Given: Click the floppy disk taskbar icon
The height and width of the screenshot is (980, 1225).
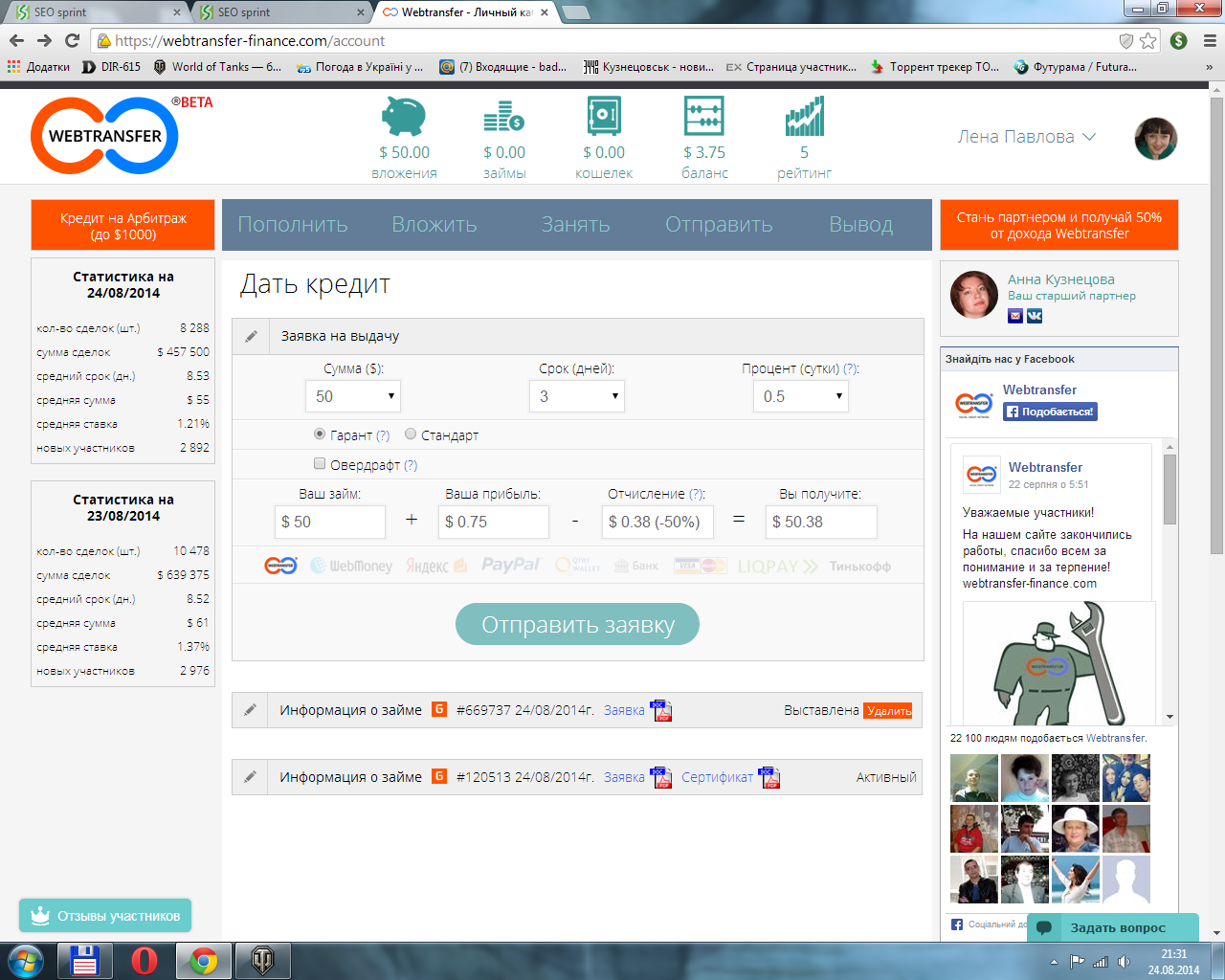Looking at the screenshot, I should point(85,960).
